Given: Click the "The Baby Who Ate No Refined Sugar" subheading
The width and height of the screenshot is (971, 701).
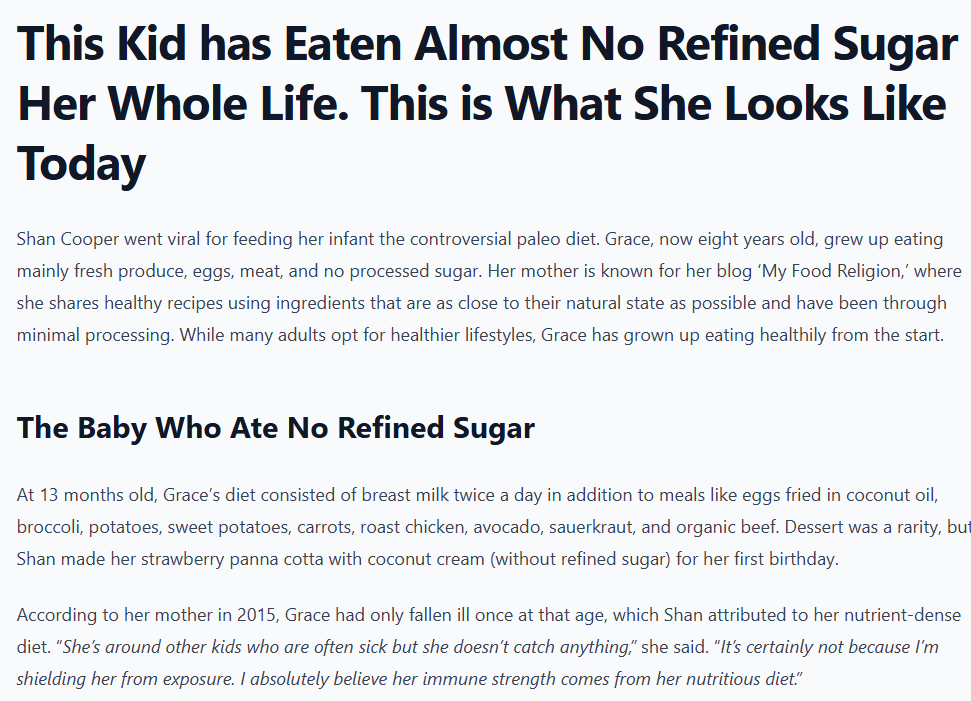Looking at the screenshot, I should pos(276,428).
